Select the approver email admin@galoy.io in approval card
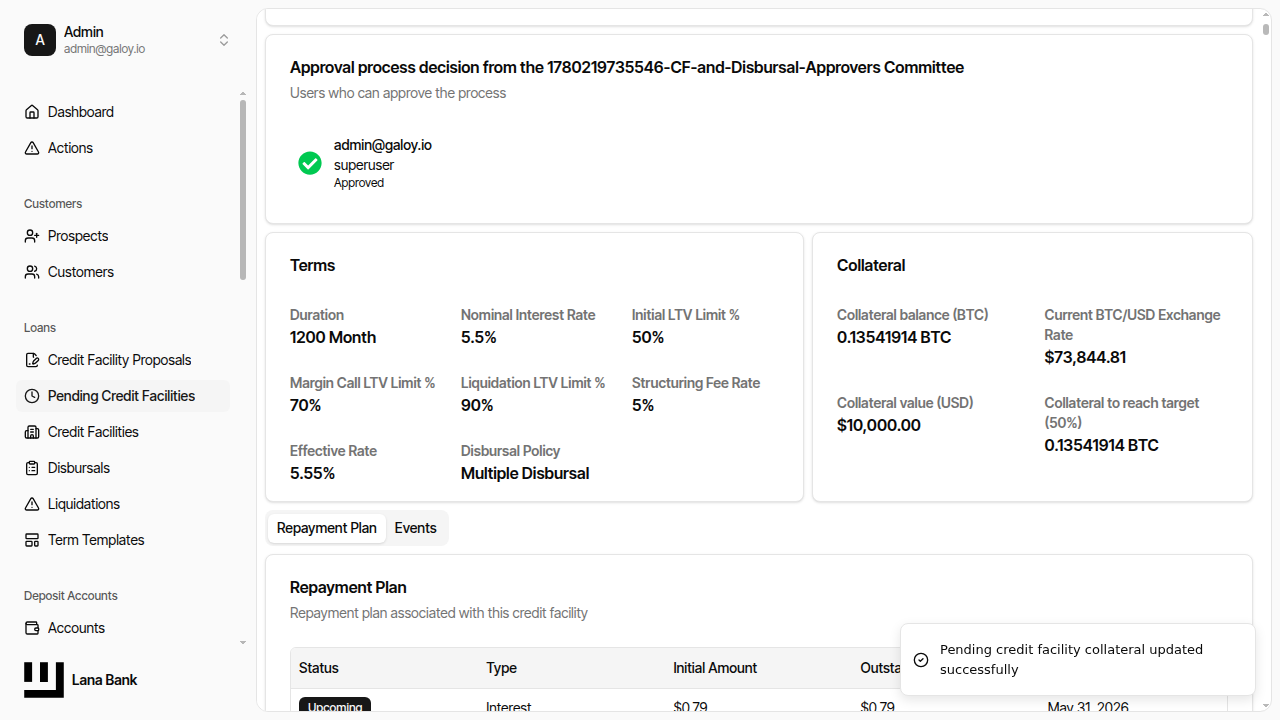Screen dimensions: 1280x720 [383, 145]
